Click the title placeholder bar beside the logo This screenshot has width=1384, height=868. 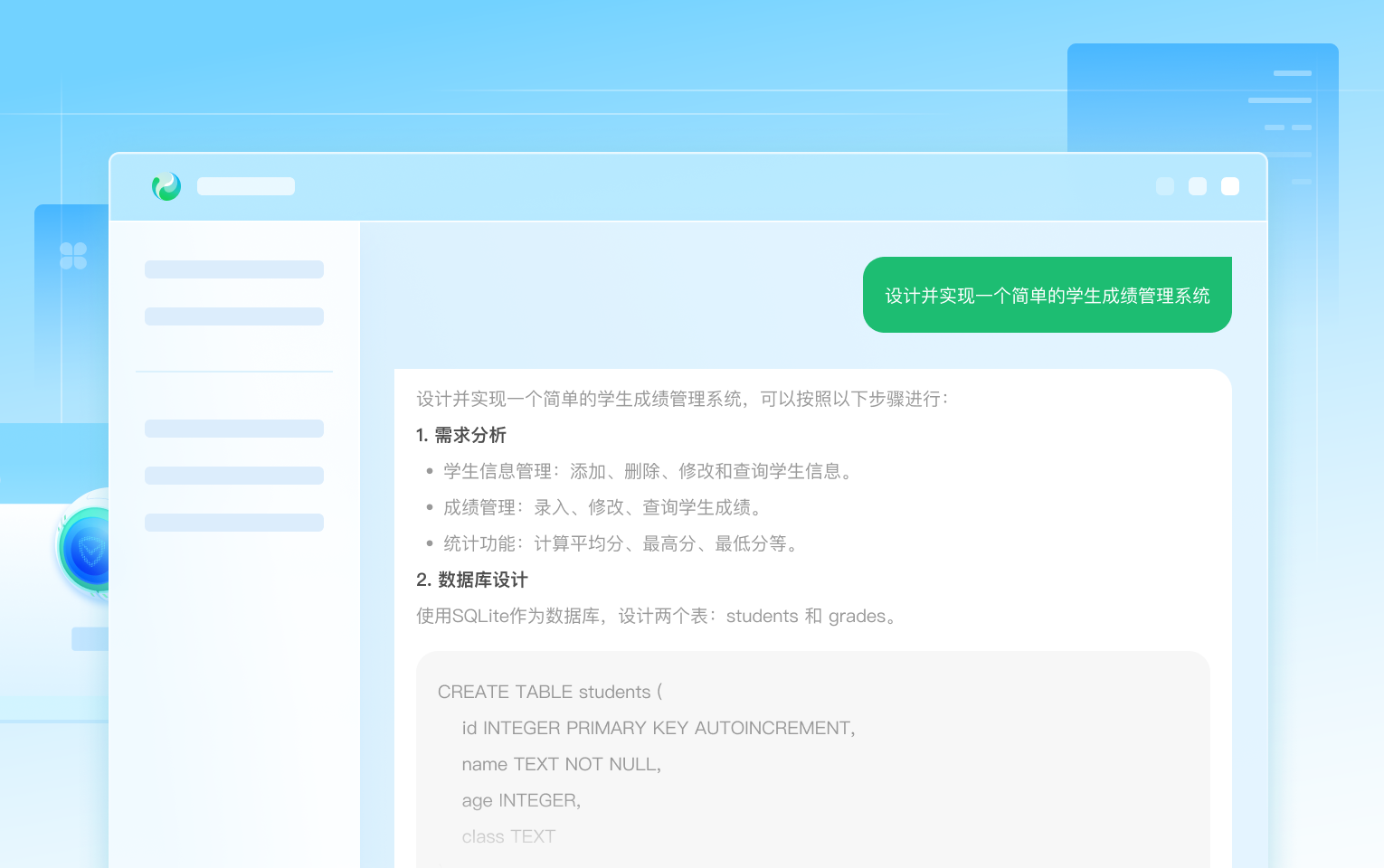pyautogui.click(x=246, y=186)
